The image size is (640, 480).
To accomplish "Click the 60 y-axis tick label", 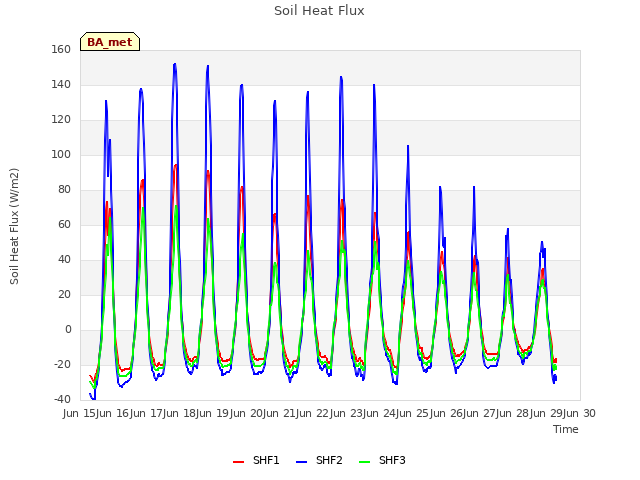I will 64,224.
